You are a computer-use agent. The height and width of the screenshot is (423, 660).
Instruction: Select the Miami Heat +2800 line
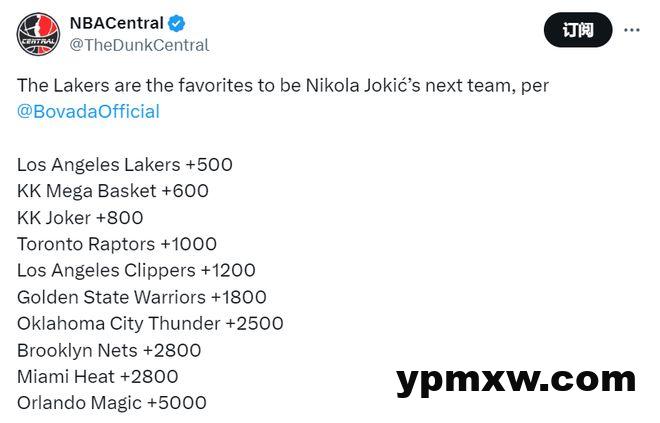98,377
